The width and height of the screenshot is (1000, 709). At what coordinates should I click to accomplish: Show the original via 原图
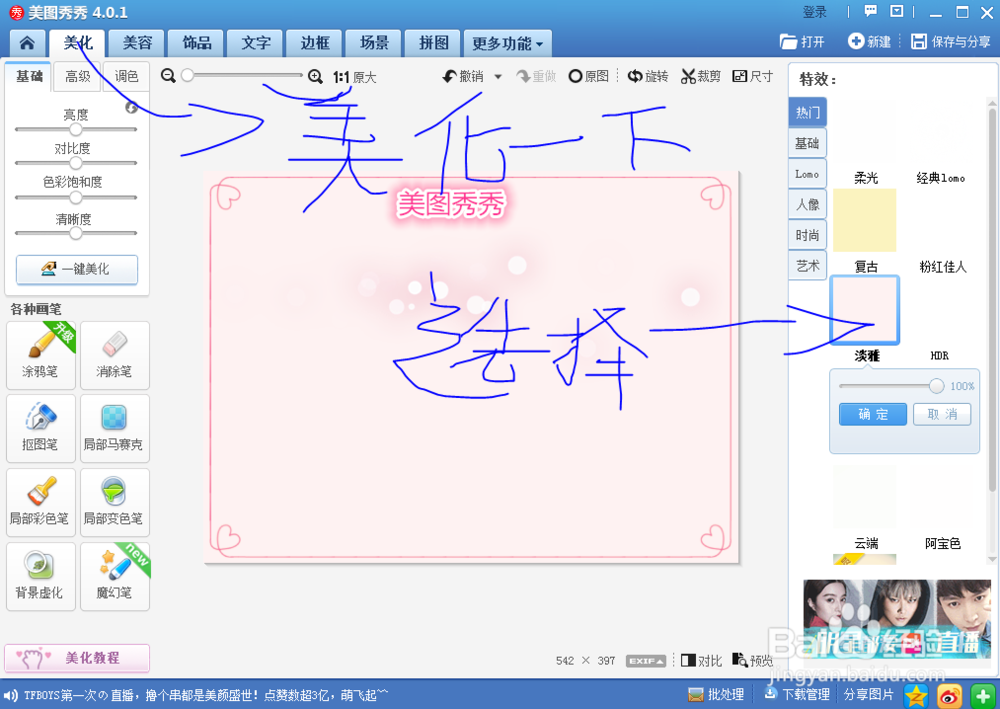[589, 77]
